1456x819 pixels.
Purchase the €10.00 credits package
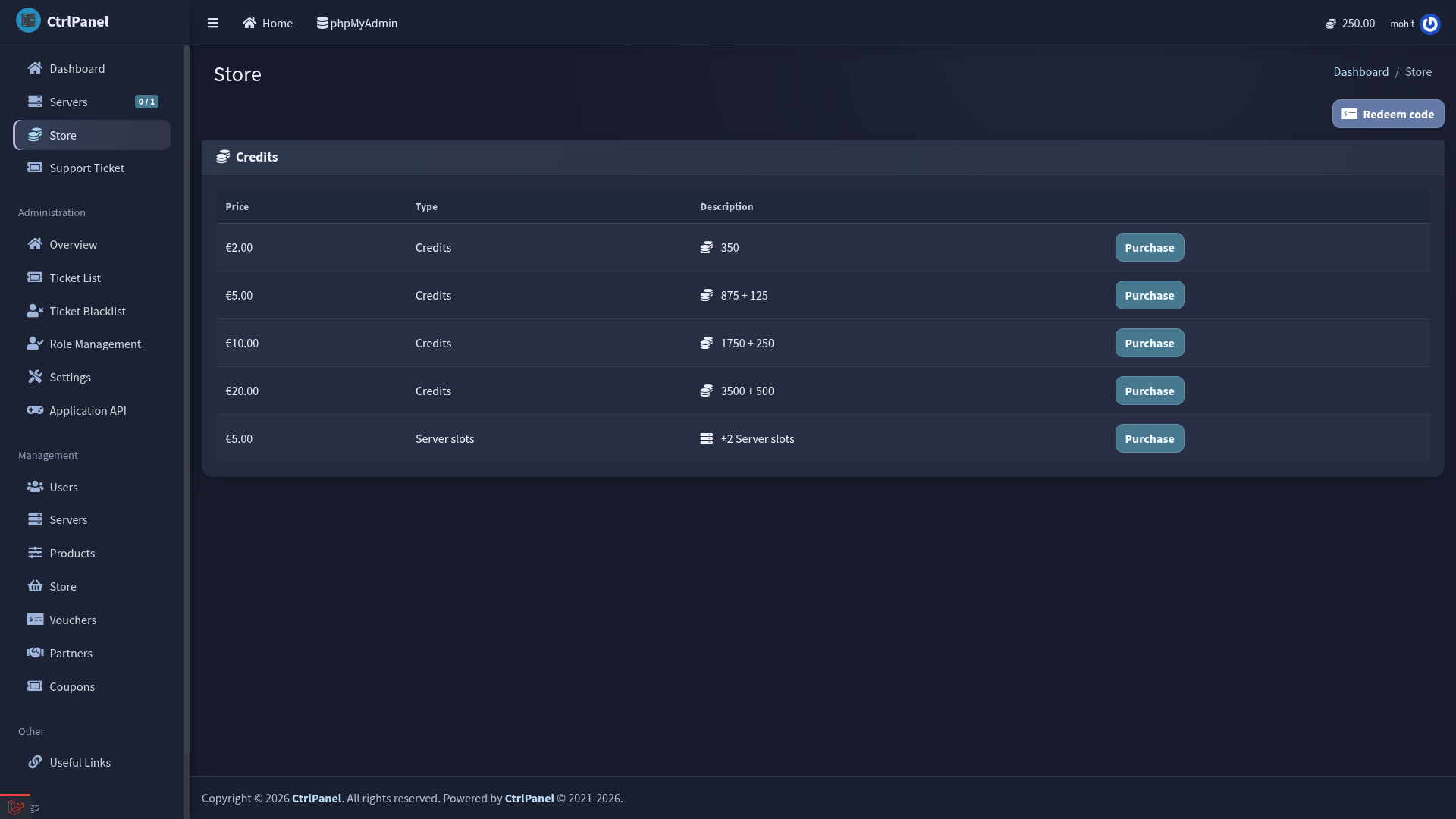coord(1149,343)
